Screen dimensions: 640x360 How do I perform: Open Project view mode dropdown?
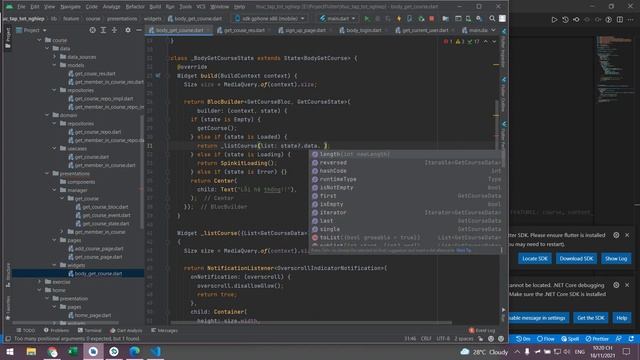pyautogui.click(x=32, y=30)
